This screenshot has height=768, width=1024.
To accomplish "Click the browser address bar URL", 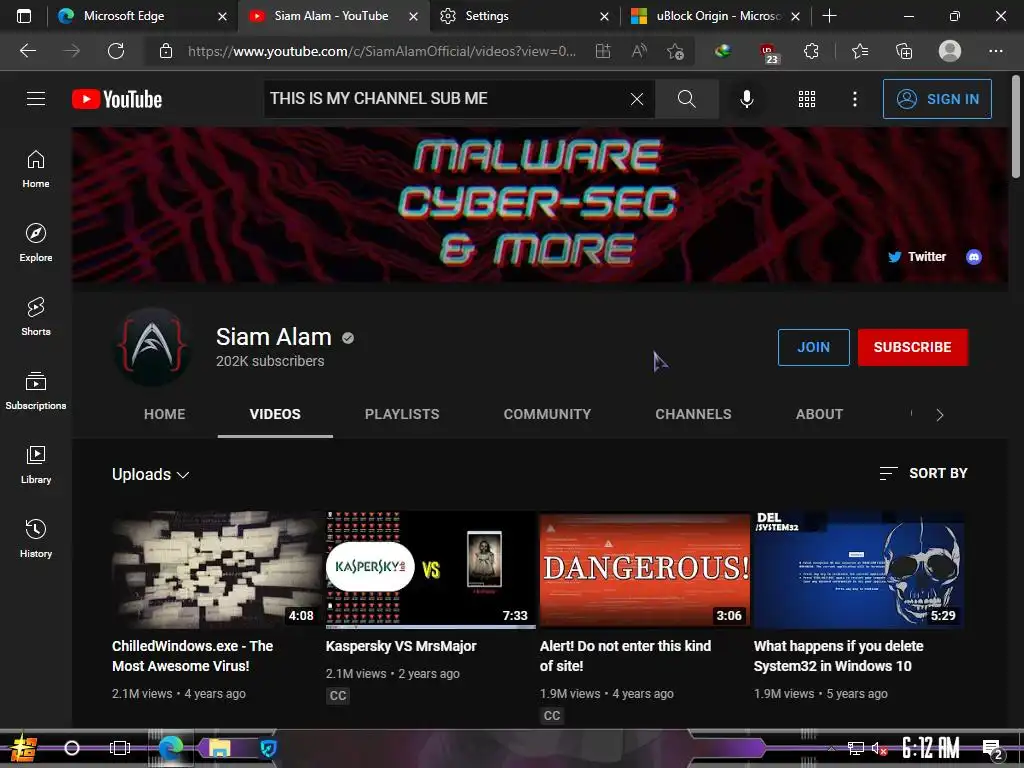I will tap(382, 51).
